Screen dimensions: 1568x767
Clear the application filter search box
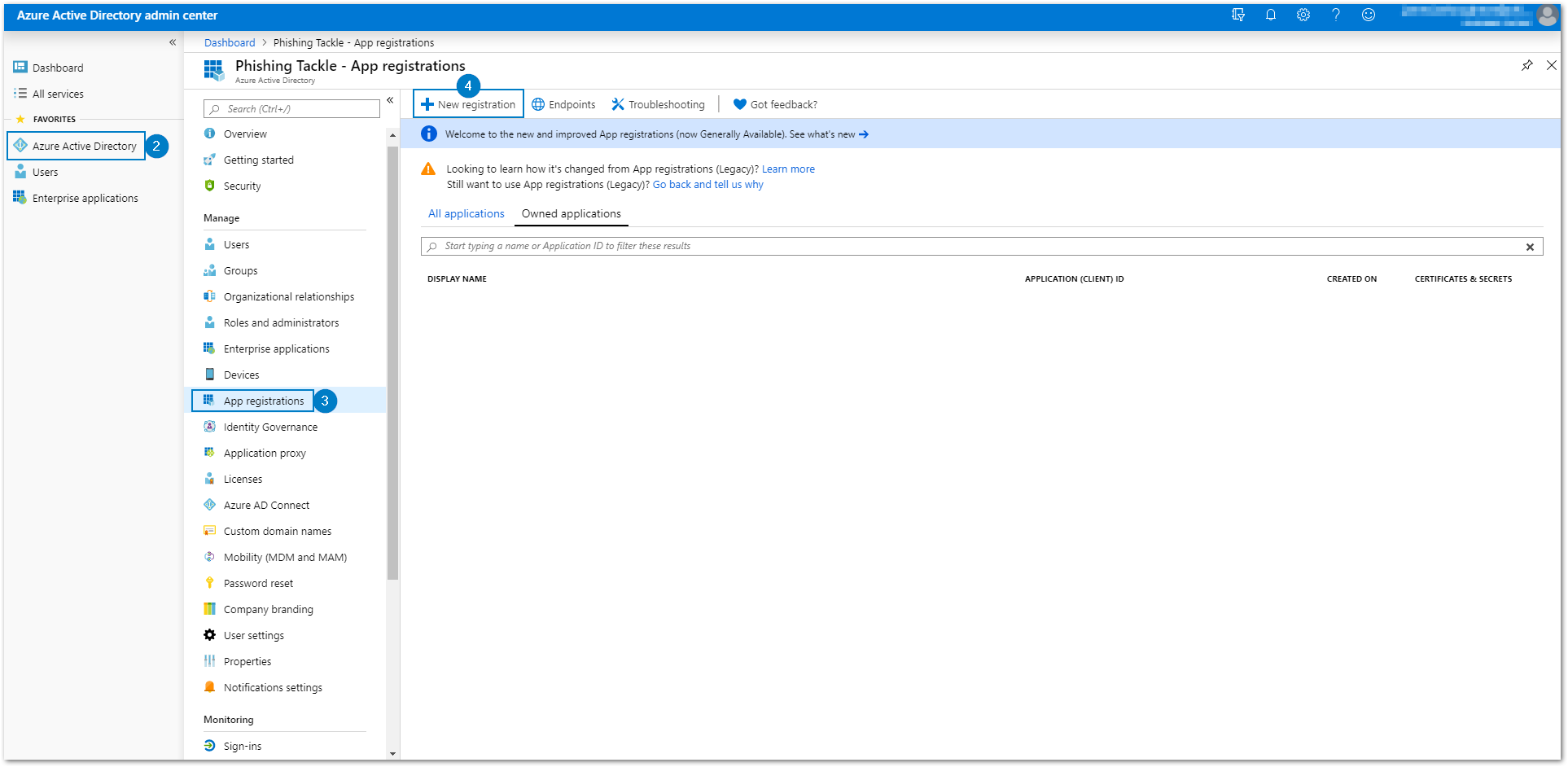[1530, 246]
